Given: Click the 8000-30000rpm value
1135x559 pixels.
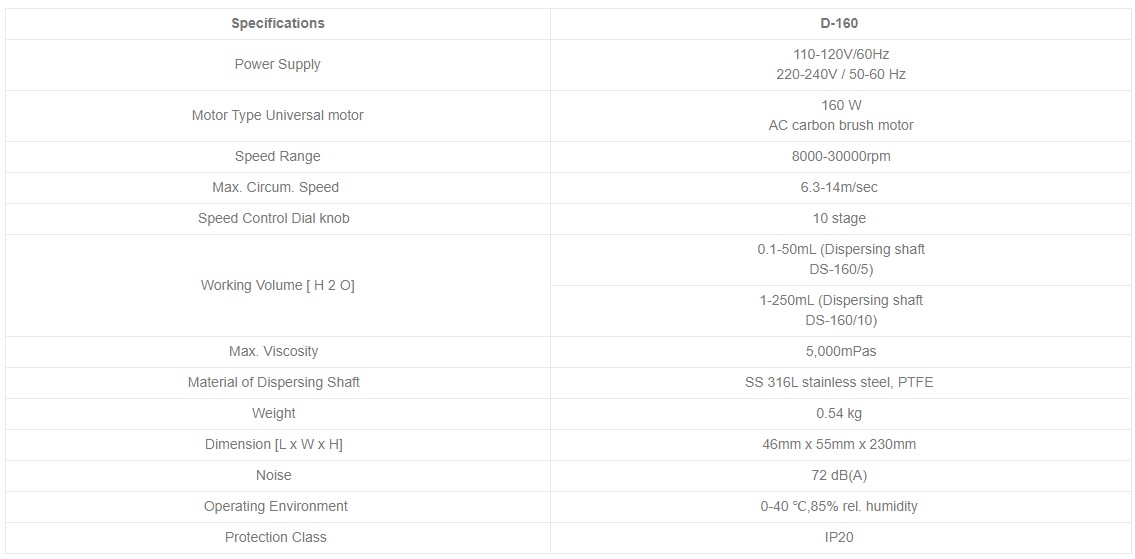Looking at the screenshot, I should (839, 156).
